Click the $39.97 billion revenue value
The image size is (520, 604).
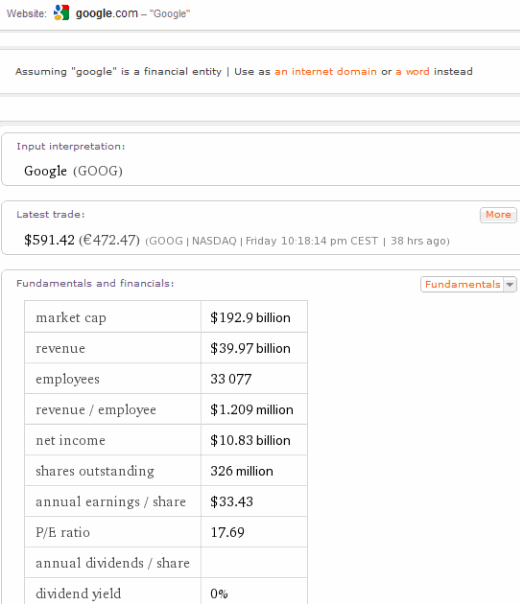pos(250,349)
